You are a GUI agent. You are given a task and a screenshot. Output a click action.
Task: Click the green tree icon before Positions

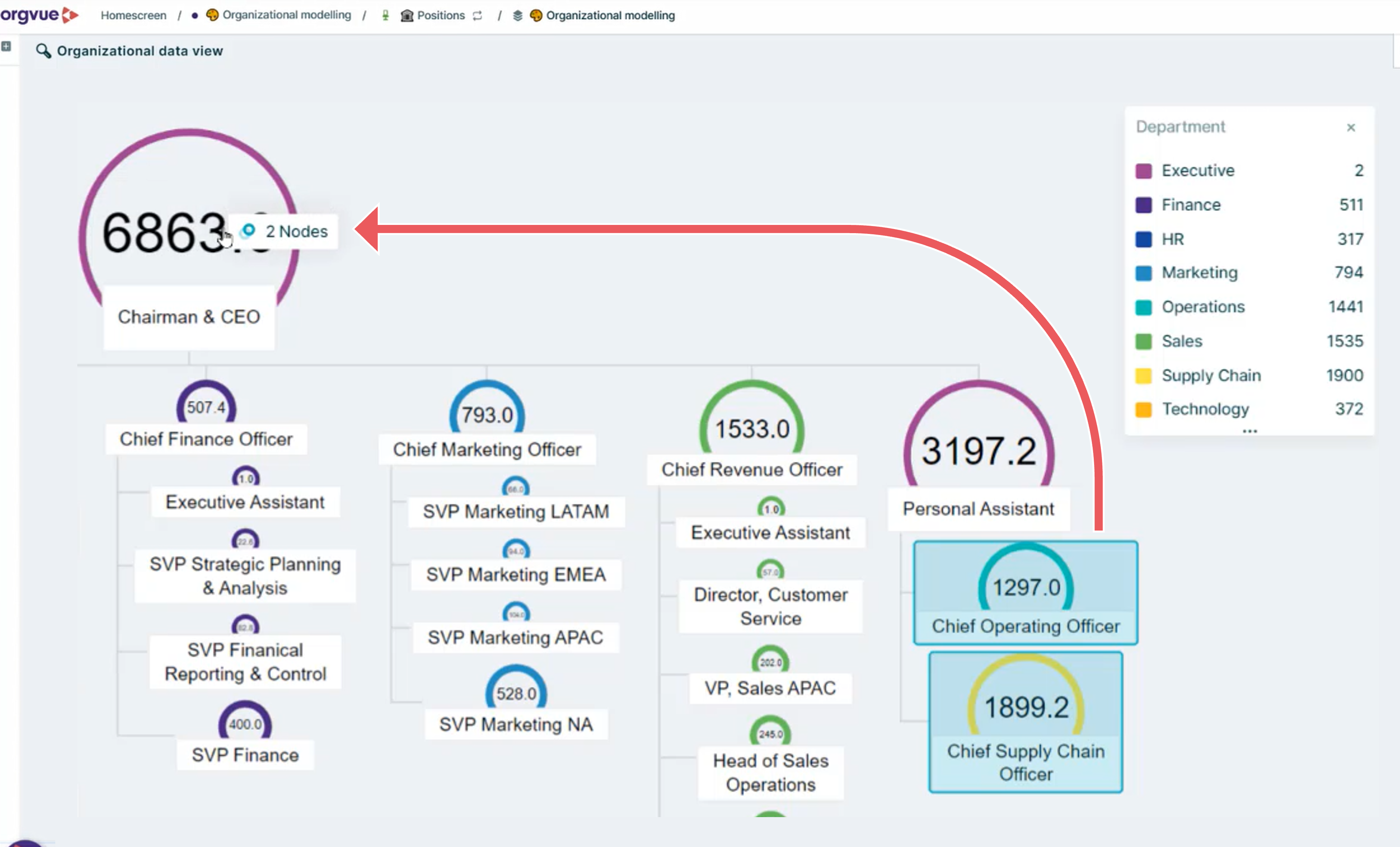(x=385, y=15)
